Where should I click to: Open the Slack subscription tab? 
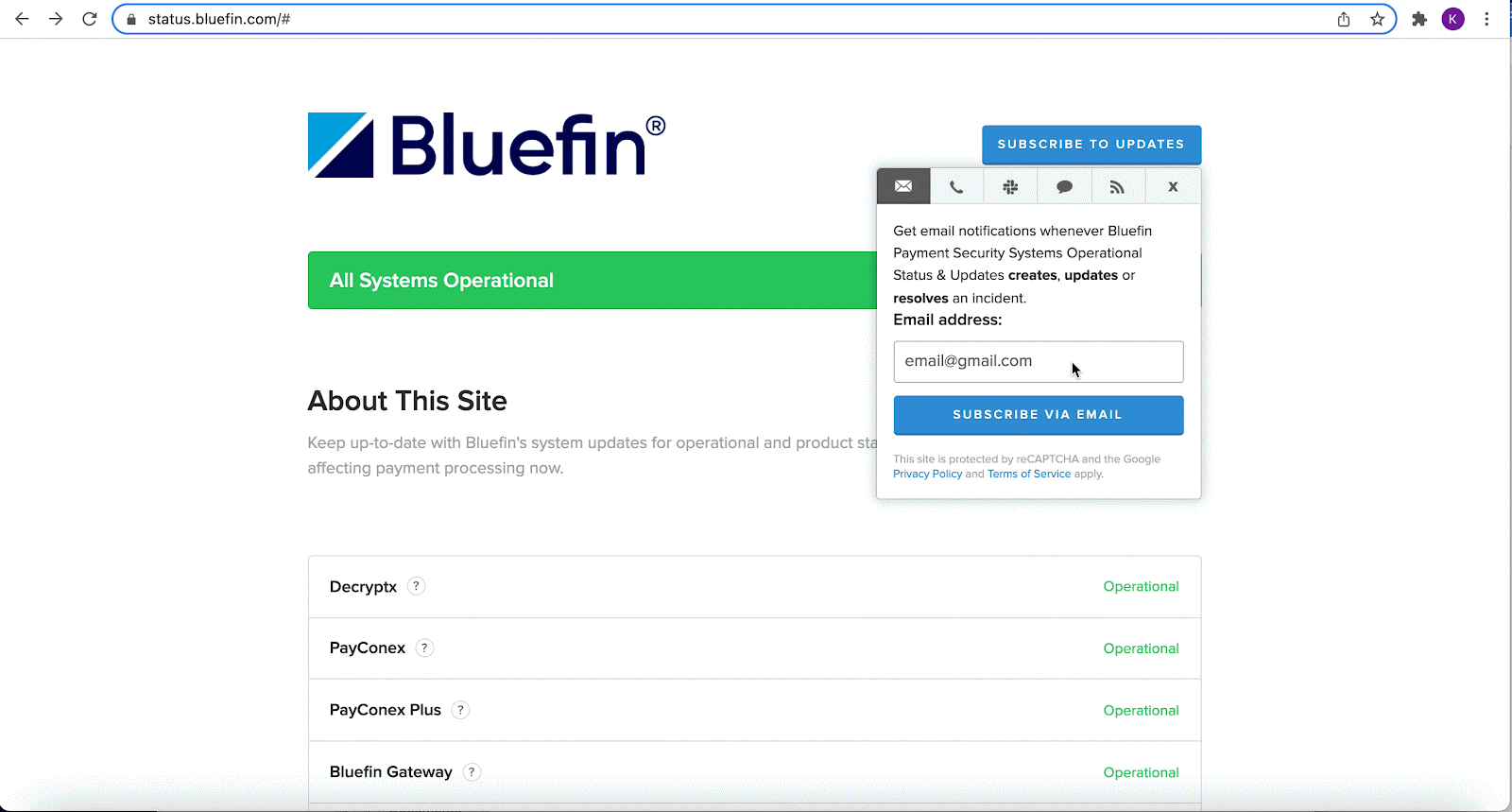click(1010, 186)
